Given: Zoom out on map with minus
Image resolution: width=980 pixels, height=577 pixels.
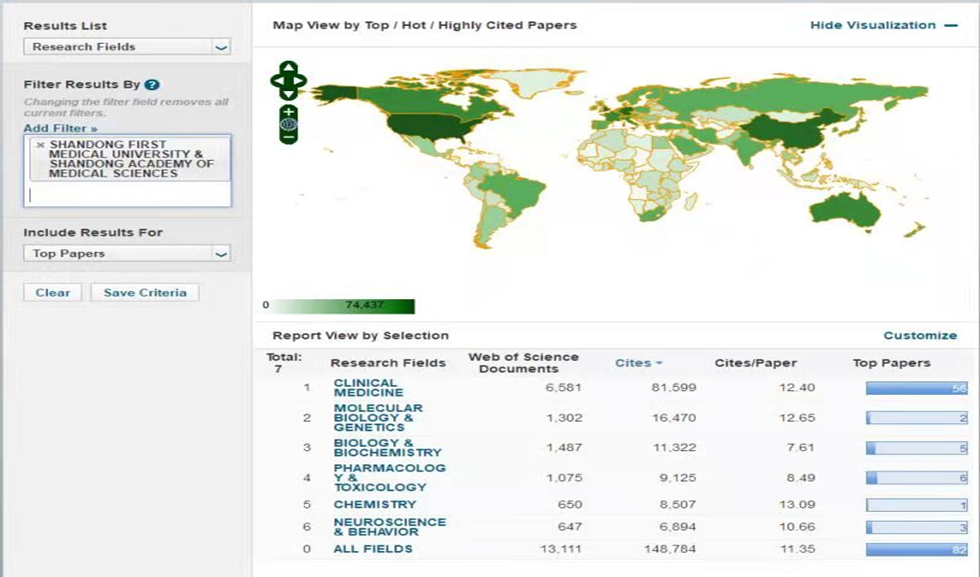Looking at the screenshot, I should click(x=288, y=137).
